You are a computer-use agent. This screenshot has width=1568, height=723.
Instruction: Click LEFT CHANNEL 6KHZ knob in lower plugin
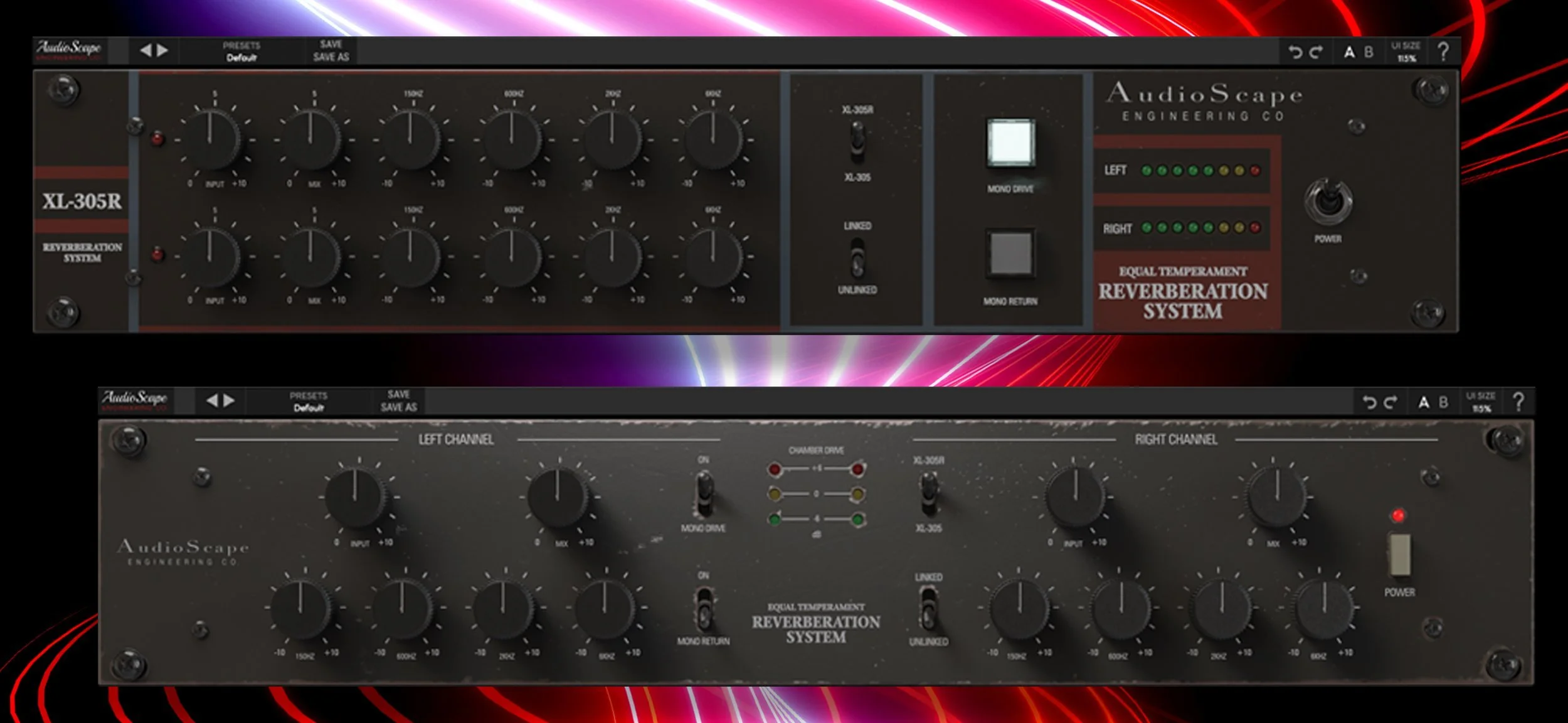point(605,608)
